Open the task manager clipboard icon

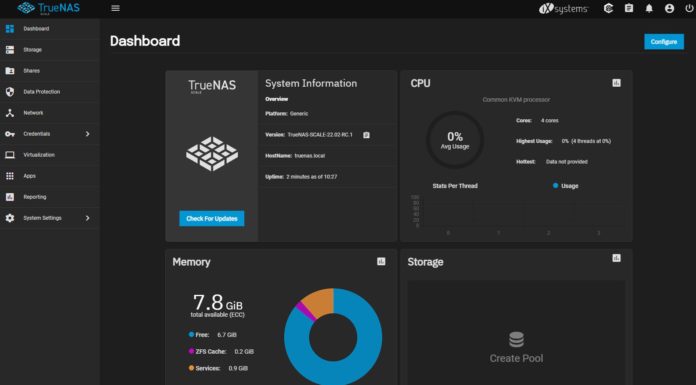tap(629, 8)
